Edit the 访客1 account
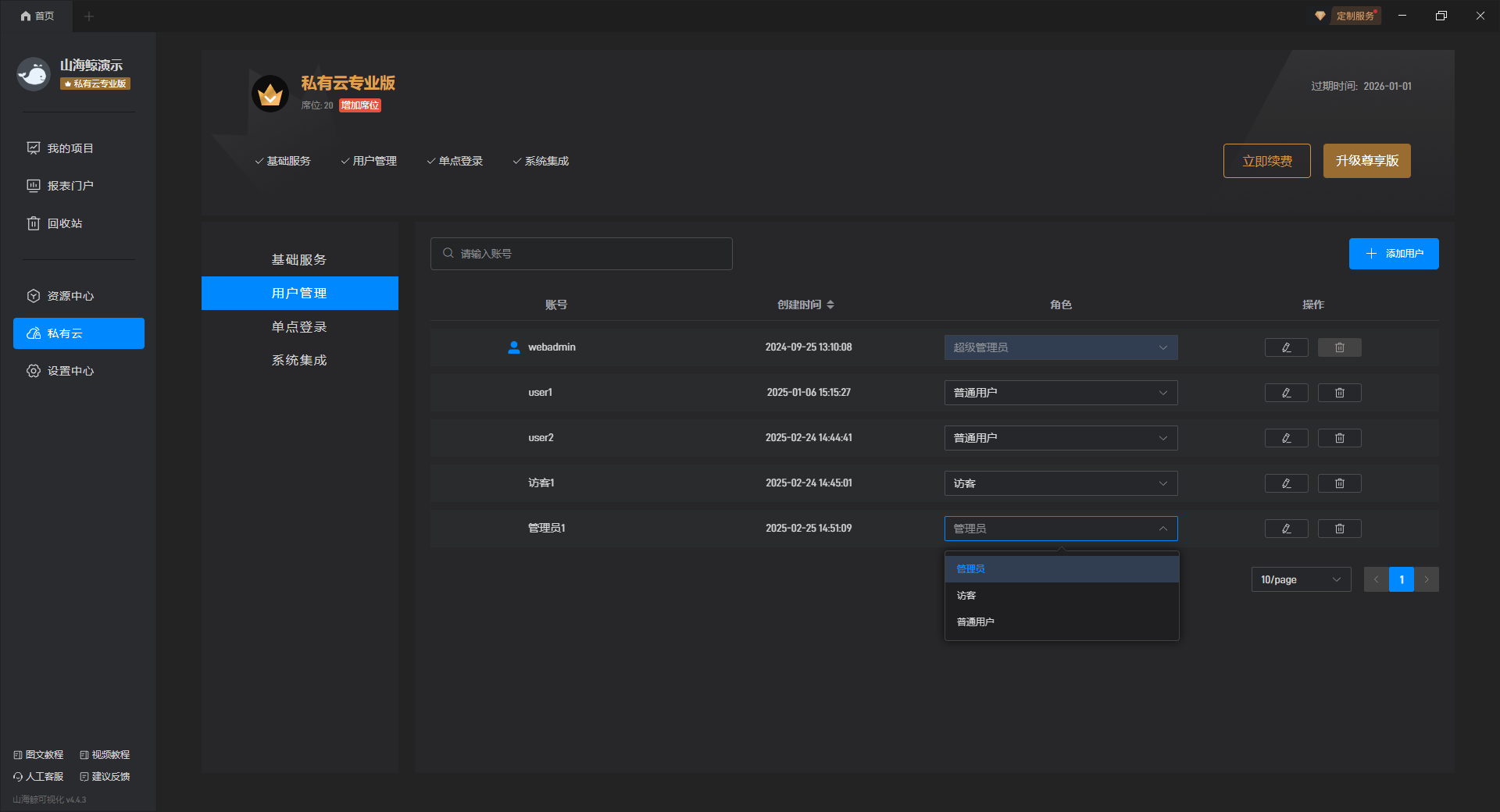The height and width of the screenshot is (812, 1500). pyautogui.click(x=1286, y=483)
